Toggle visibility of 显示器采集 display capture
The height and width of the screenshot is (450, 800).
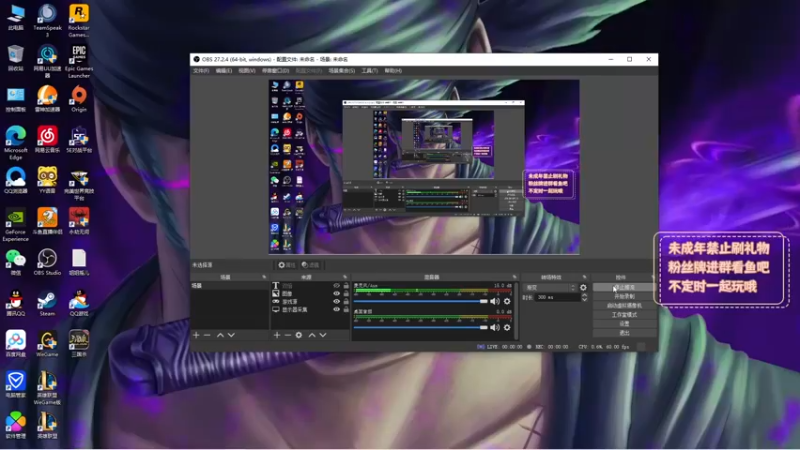click(x=336, y=309)
